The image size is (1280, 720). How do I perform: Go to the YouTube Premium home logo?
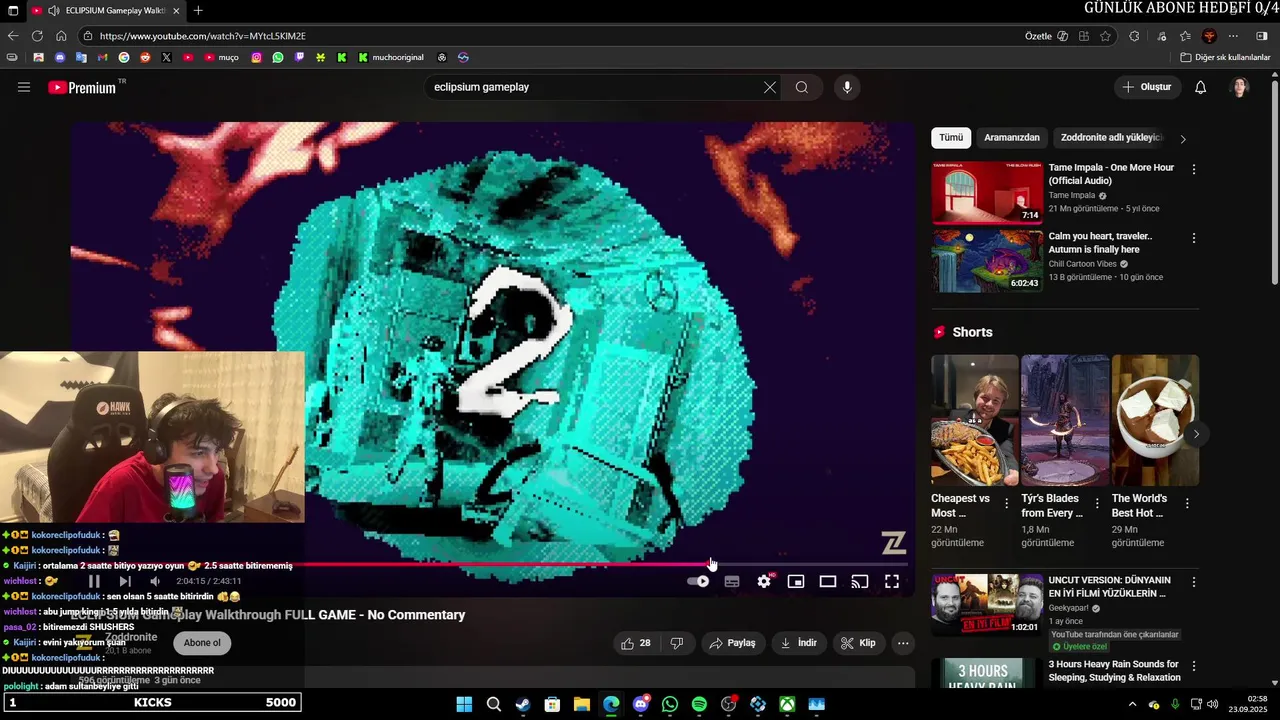[x=82, y=87]
